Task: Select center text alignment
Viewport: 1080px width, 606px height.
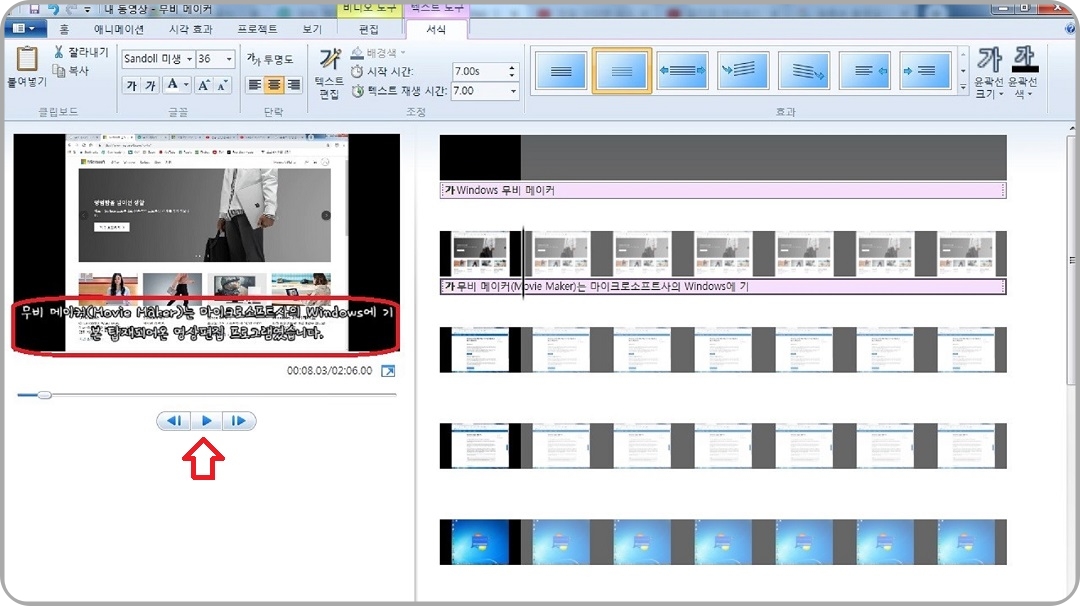Action: coord(274,85)
